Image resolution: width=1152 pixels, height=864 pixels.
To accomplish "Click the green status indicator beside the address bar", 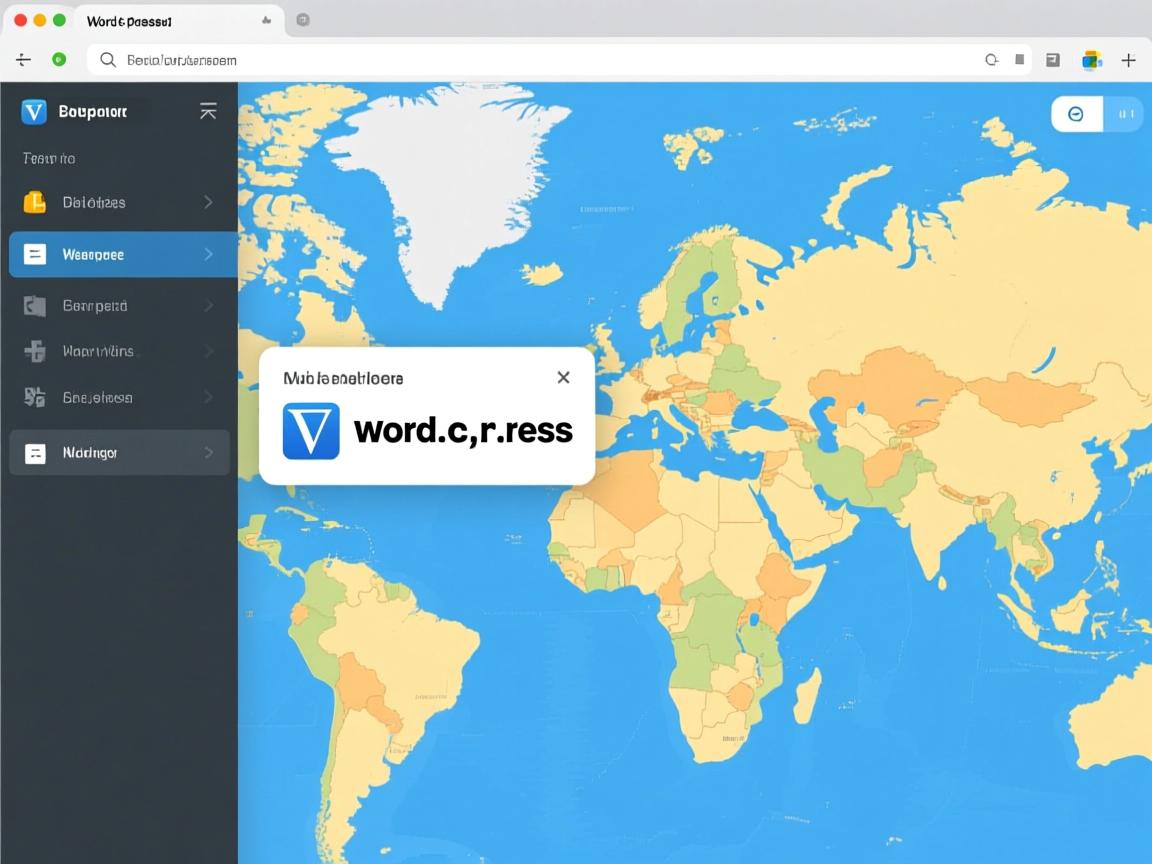I will click(59, 59).
